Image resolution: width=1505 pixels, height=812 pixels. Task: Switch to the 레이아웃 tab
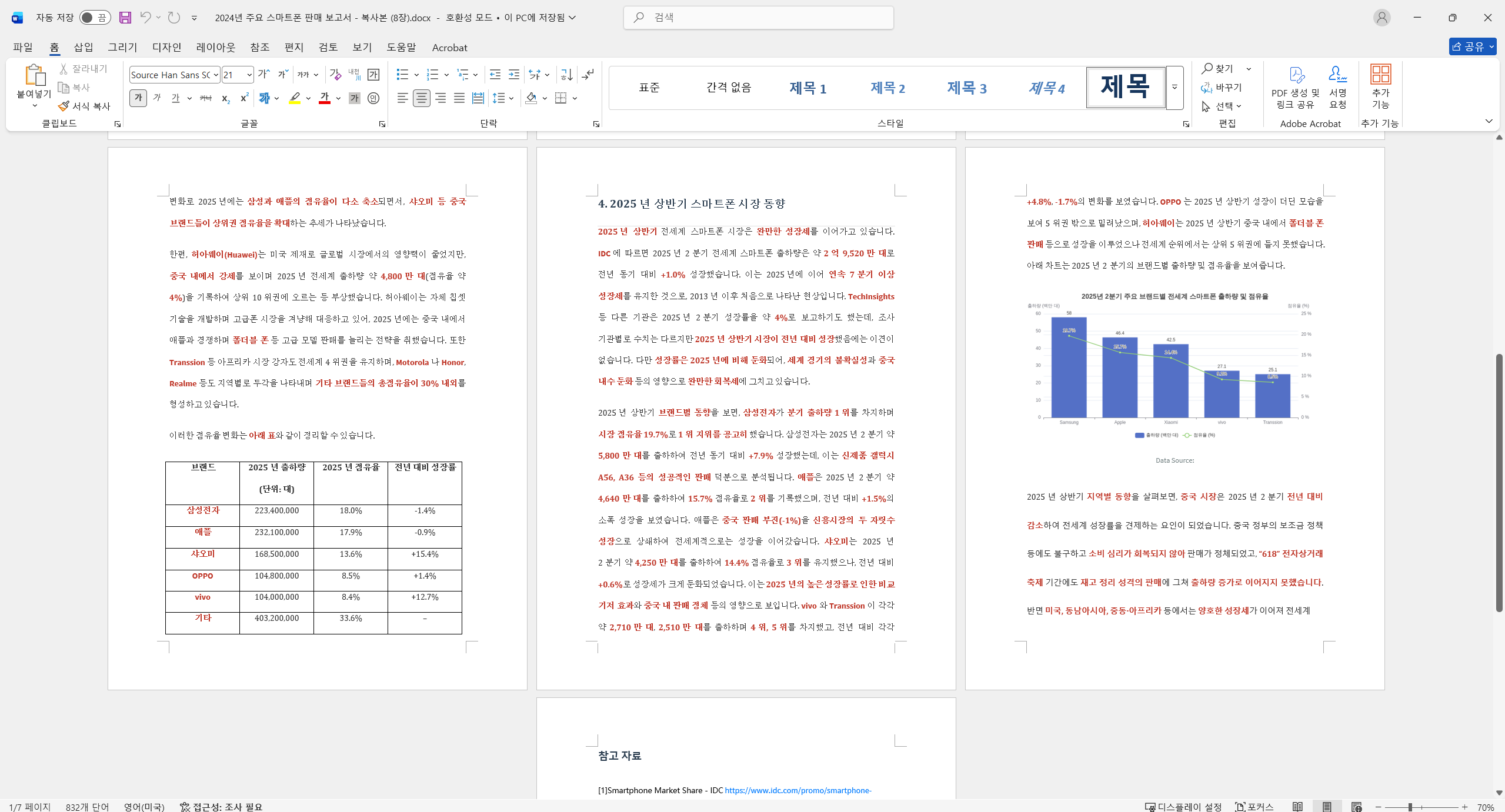click(x=216, y=47)
